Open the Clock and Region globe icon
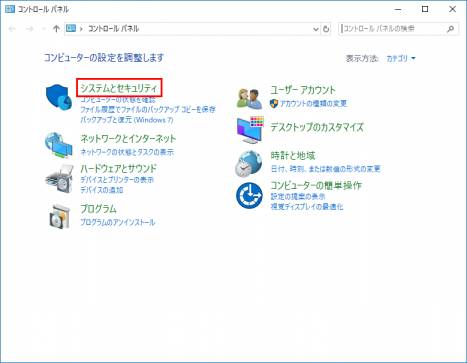This screenshot has height=363, width=467. tap(249, 163)
